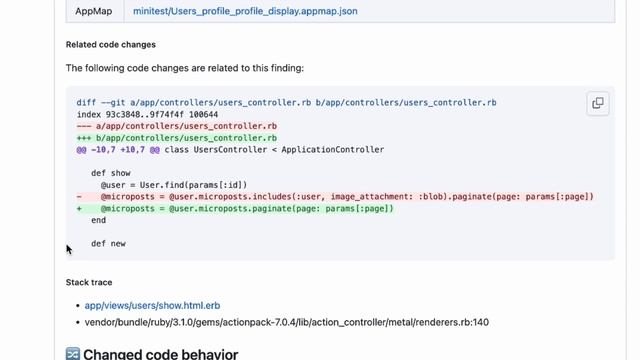
Task: Click the added '@user.microposts.paginate' line
Action: pos(235,209)
